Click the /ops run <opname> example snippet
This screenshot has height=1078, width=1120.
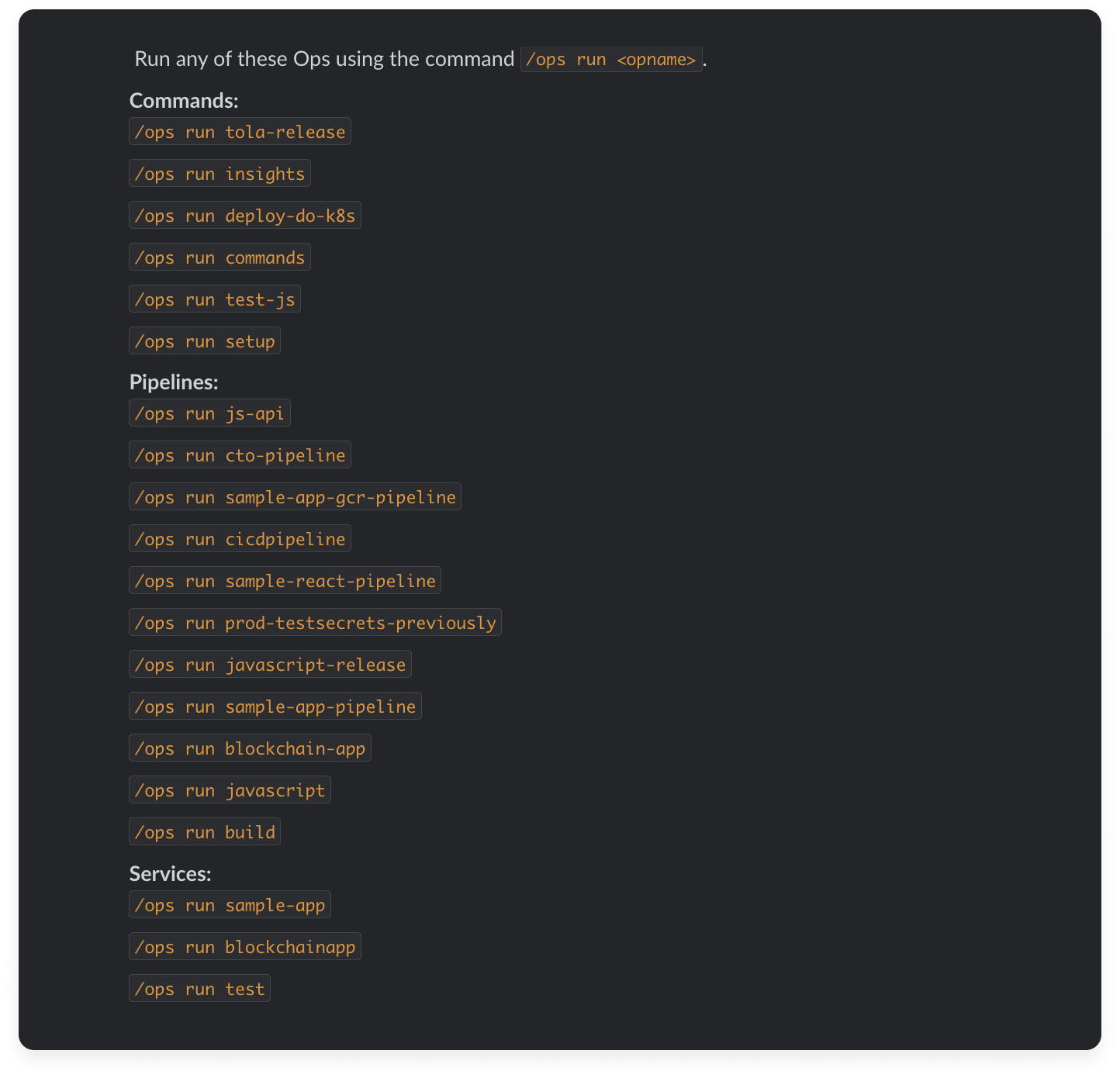611,59
